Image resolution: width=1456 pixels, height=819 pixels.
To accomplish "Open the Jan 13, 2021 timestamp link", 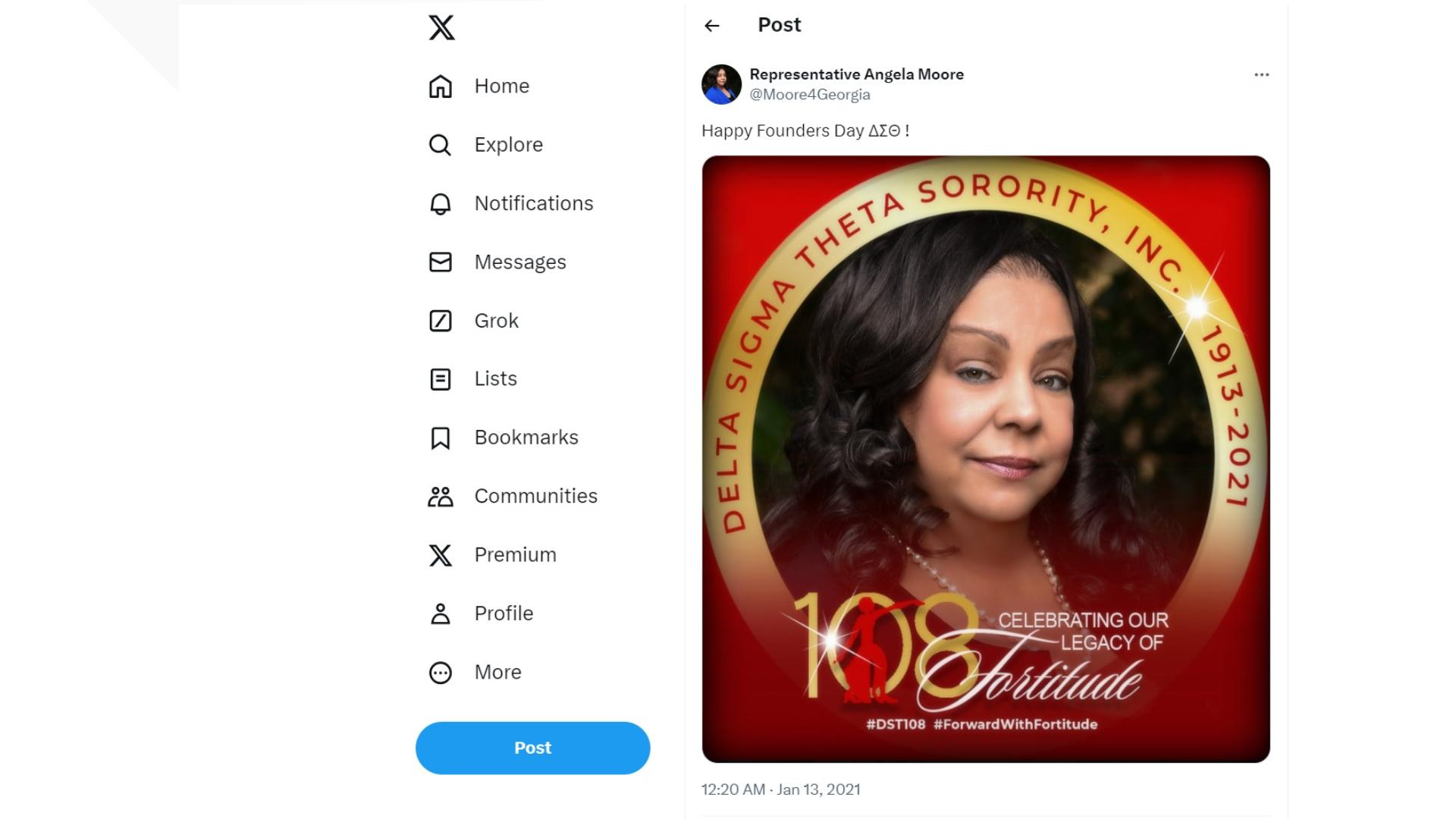I will tap(781, 789).
